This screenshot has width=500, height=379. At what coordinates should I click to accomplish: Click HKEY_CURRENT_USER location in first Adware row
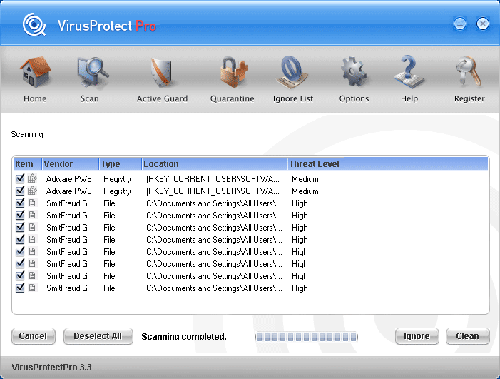pos(213,179)
